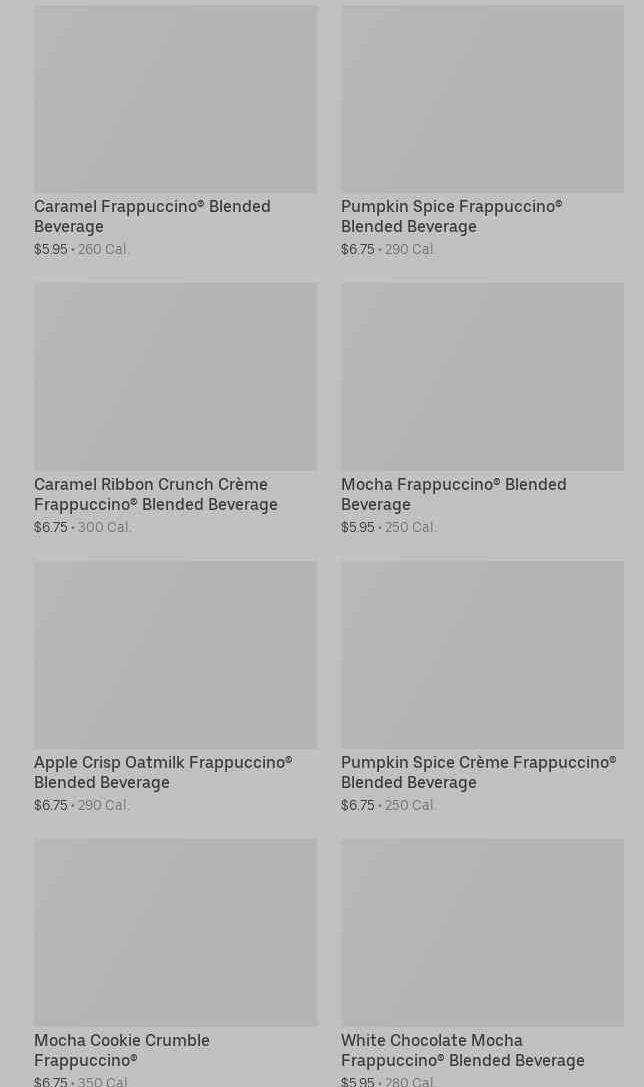Click the Mocha Frappuccino product image
644x1087 pixels.
pos(482,376)
